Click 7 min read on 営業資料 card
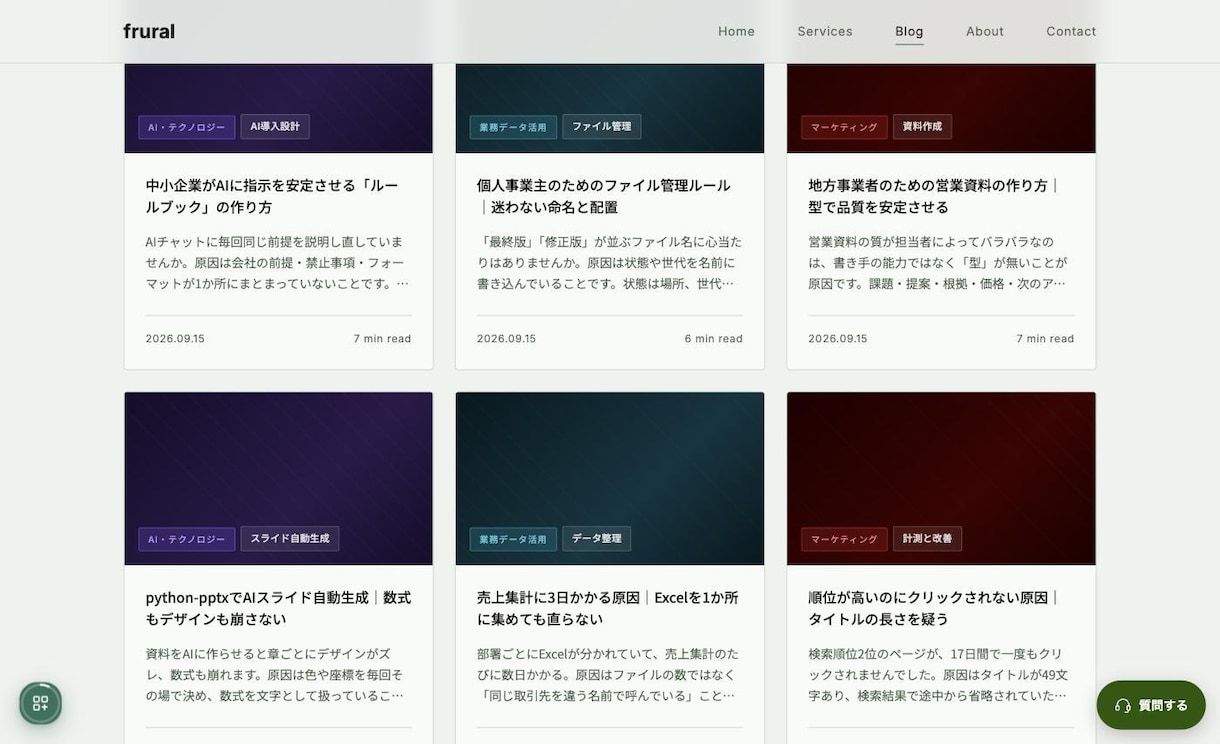This screenshot has height=744, width=1220. click(1045, 339)
